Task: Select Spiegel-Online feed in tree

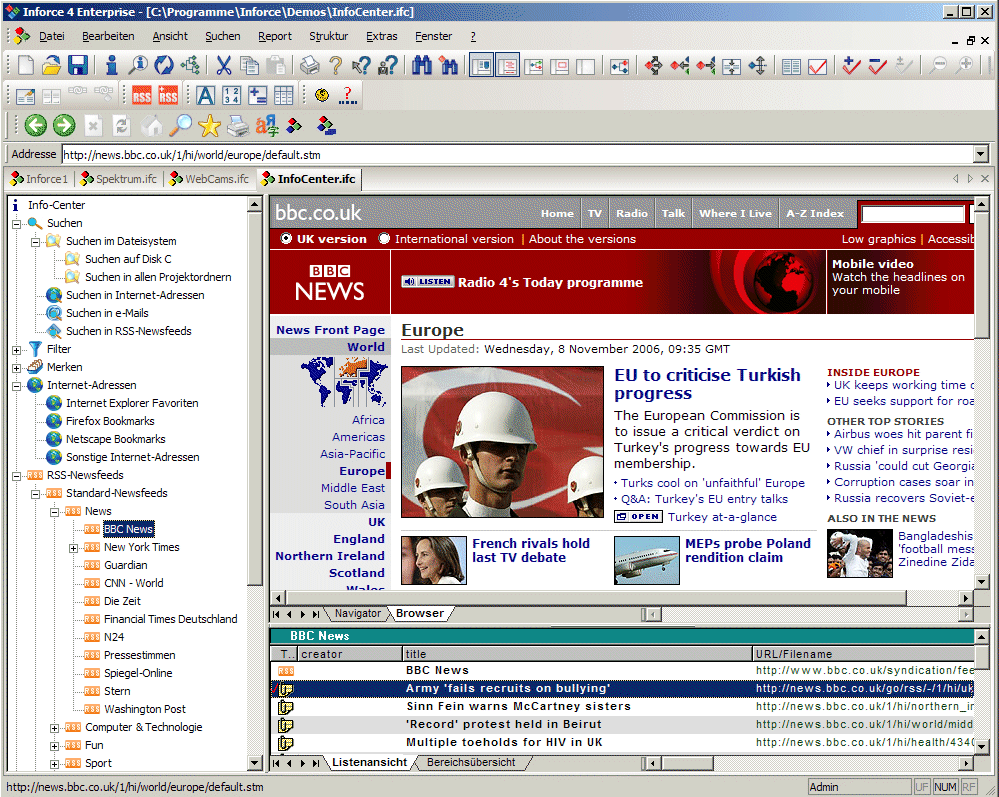Action: click(x=138, y=673)
